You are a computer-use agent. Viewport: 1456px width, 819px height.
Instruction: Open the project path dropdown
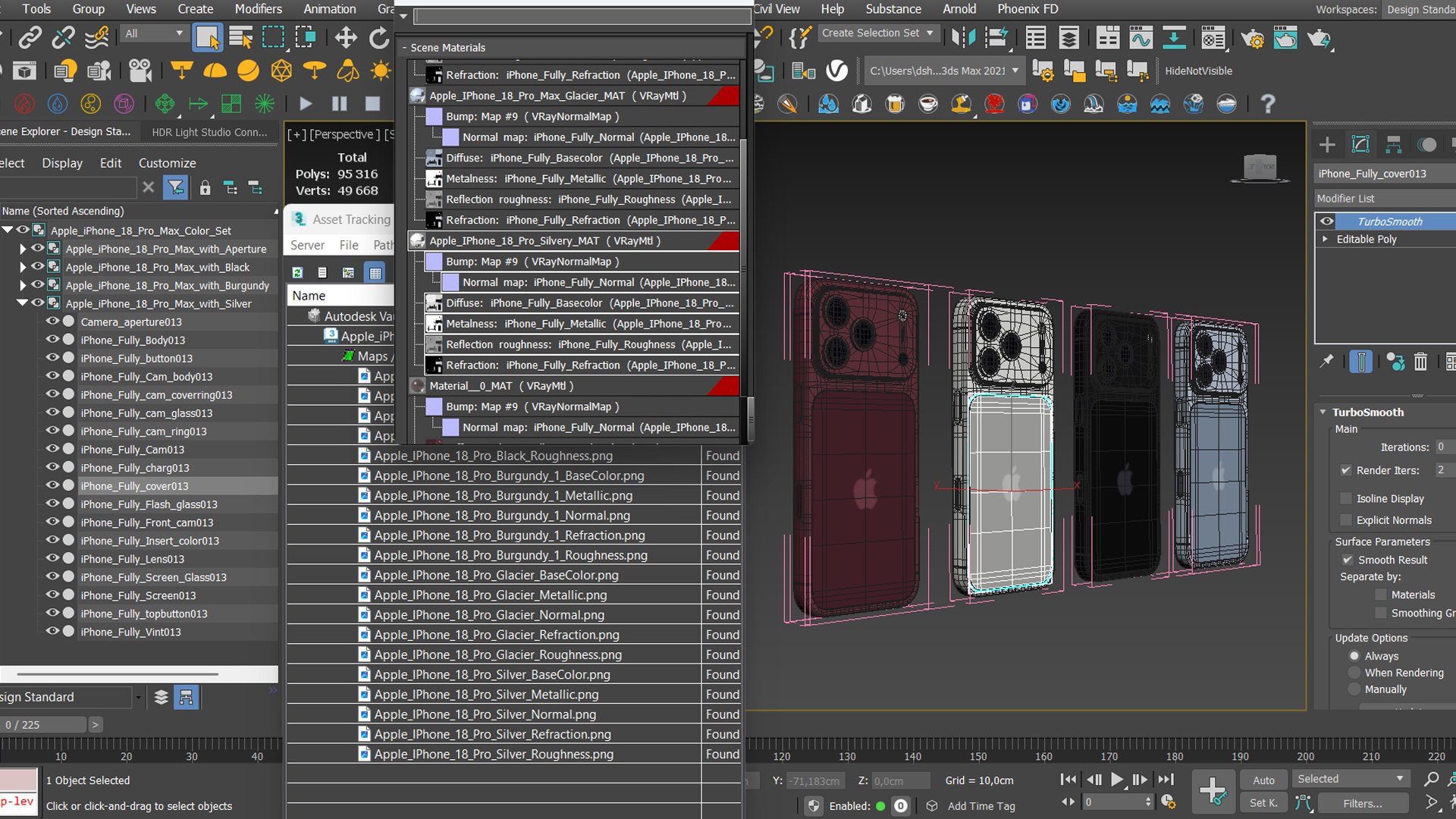pos(944,71)
